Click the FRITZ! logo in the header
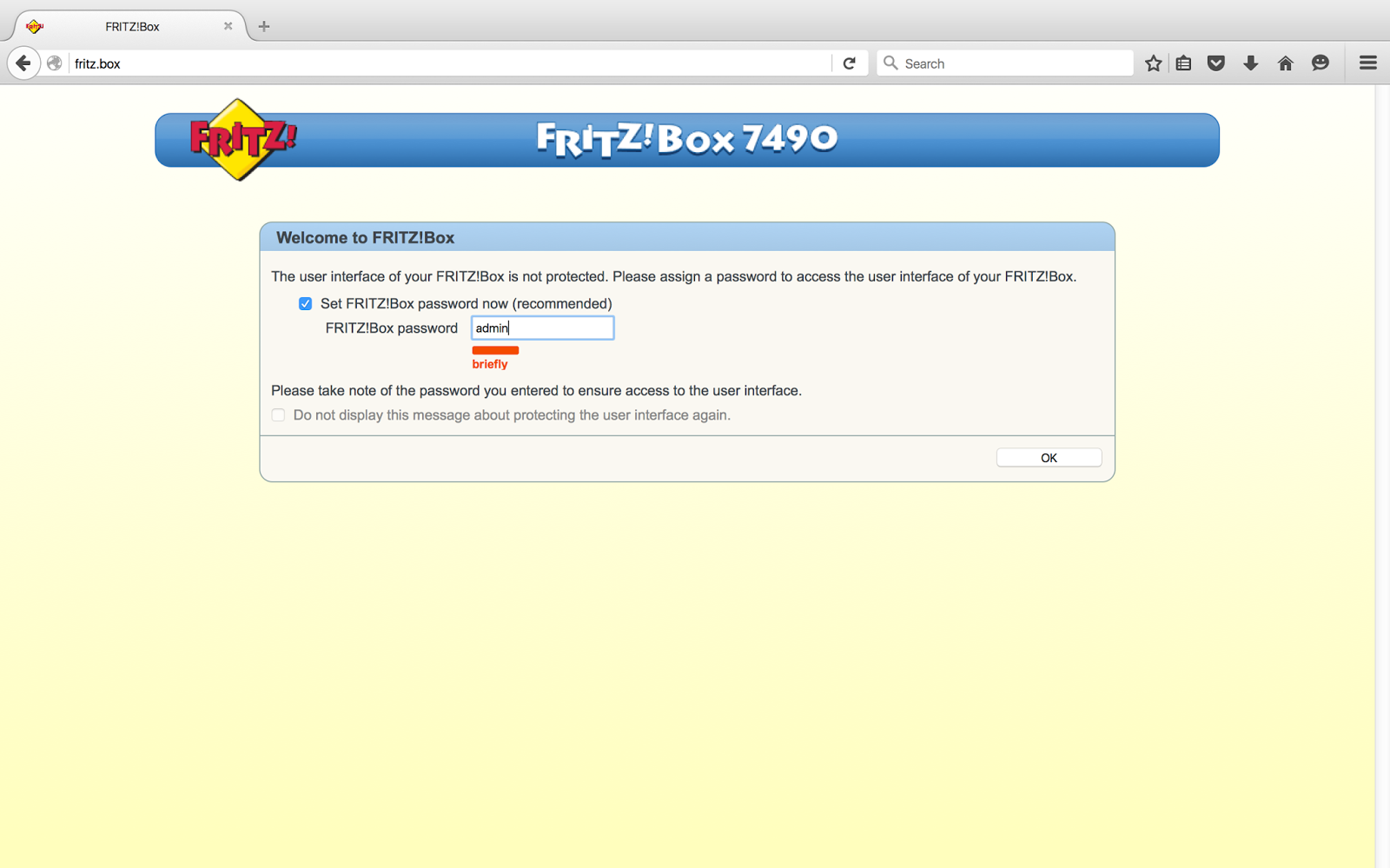The height and width of the screenshot is (868, 1390). 242,139
